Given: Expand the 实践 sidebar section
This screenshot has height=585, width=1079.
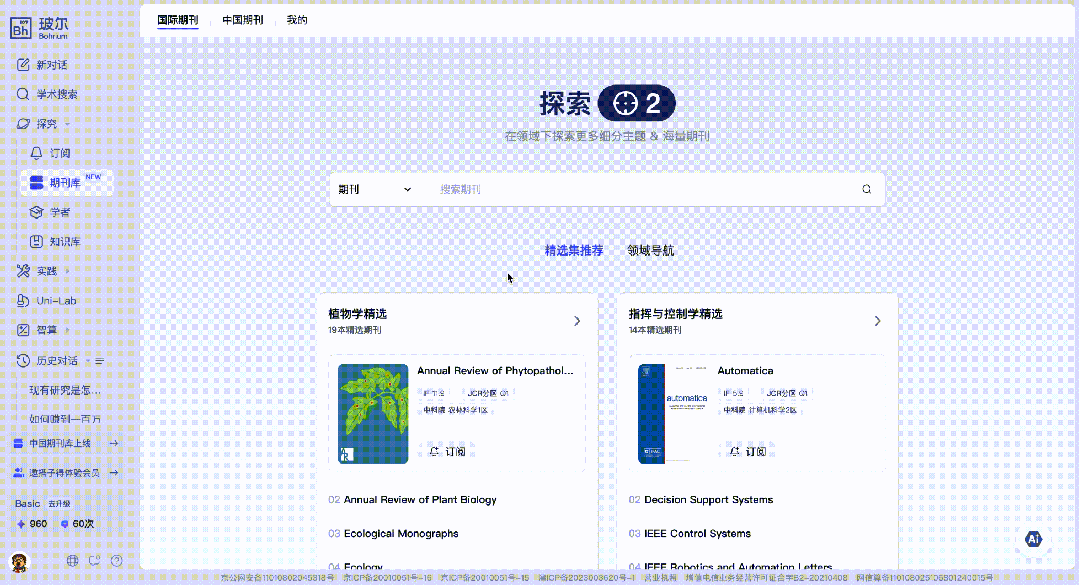Looking at the screenshot, I should click(67, 271).
